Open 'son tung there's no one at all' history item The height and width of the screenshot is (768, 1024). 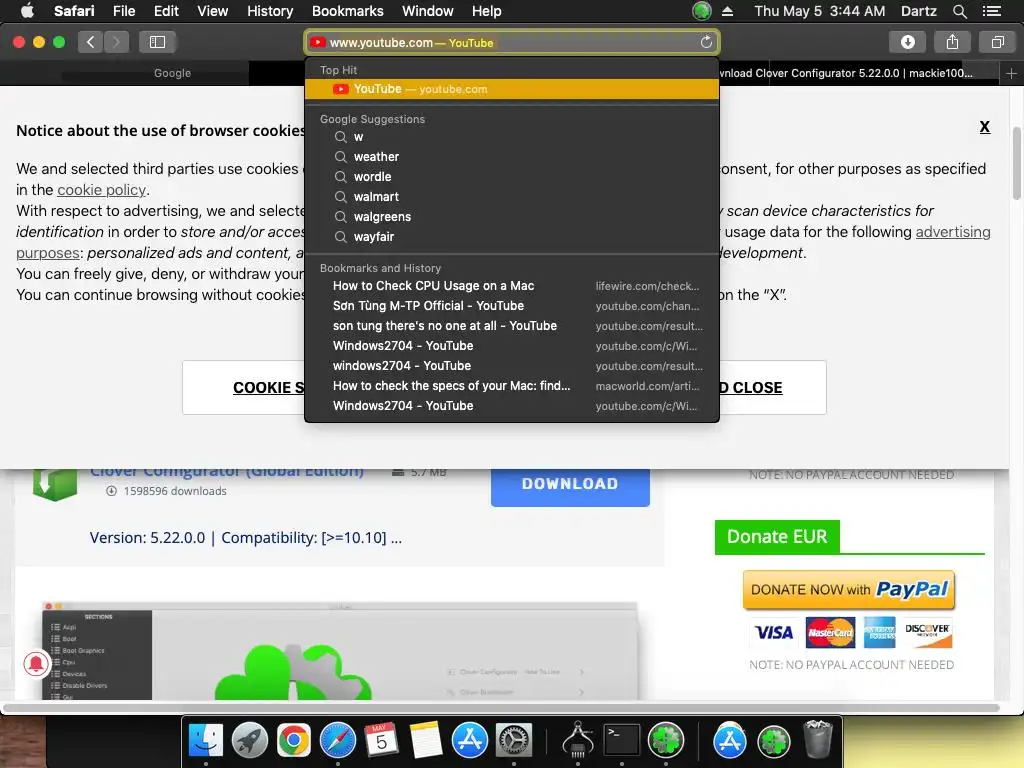[512, 326]
